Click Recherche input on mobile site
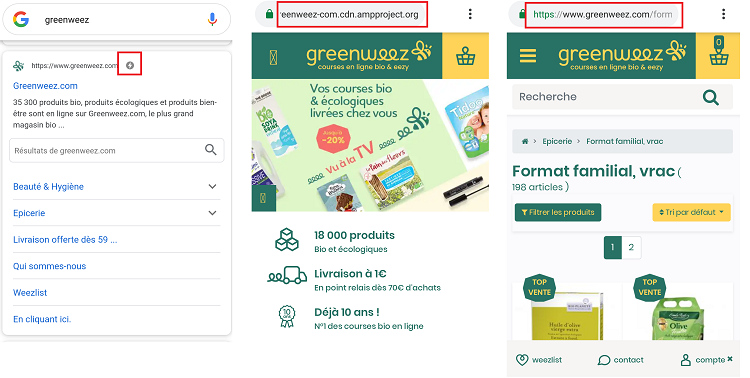The image size is (750, 378). [x=622, y=97]
